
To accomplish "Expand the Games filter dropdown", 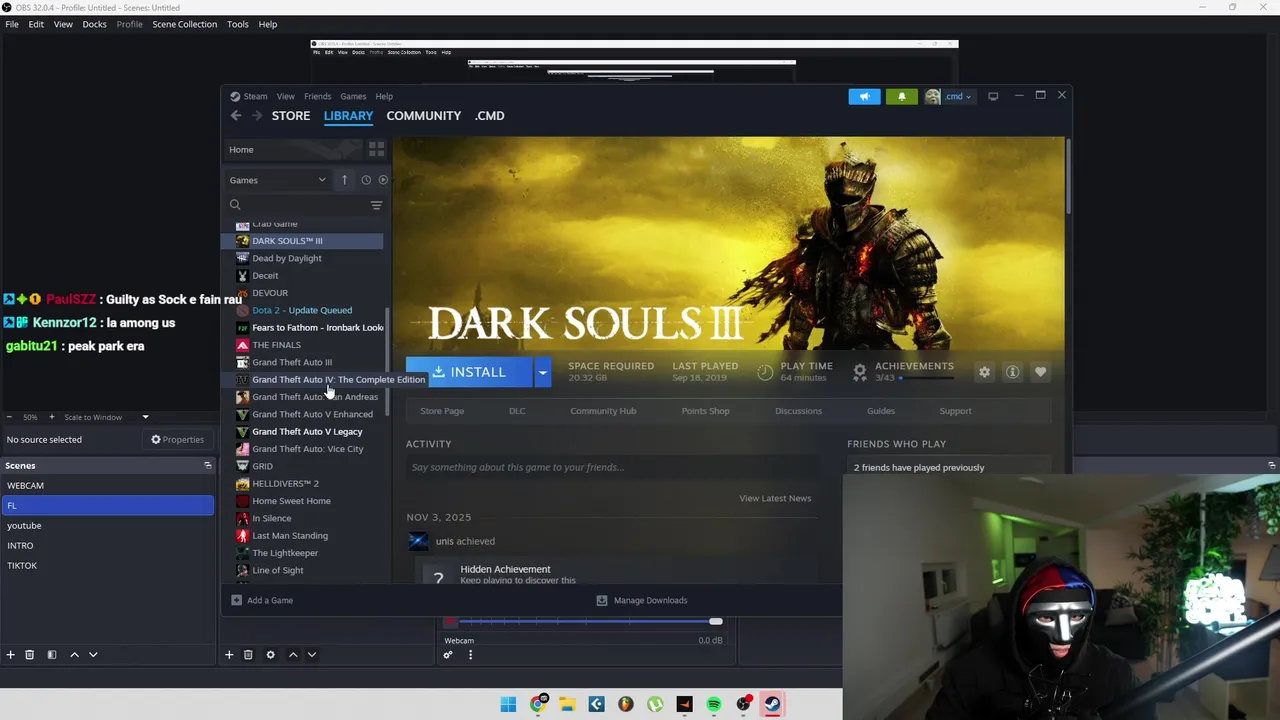I will 278,180.
